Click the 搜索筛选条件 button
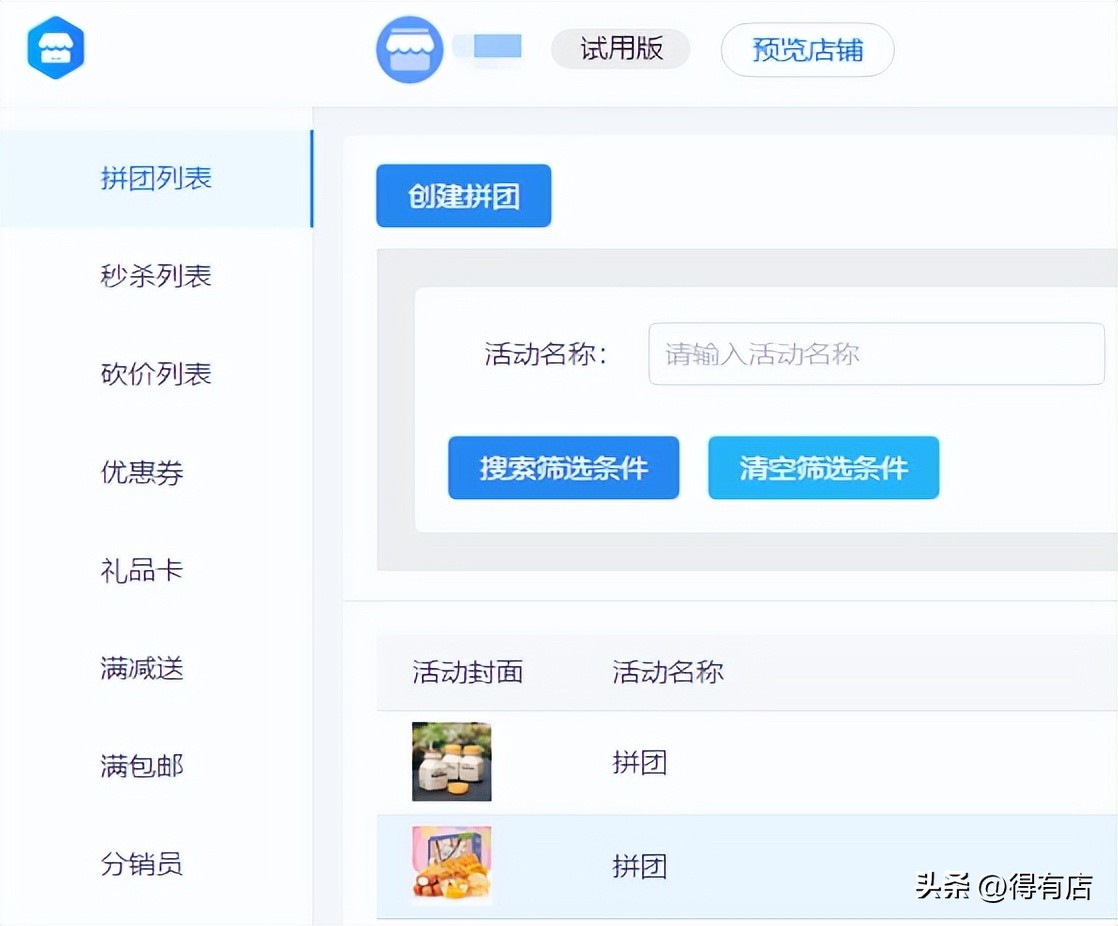 click(563, 467)
